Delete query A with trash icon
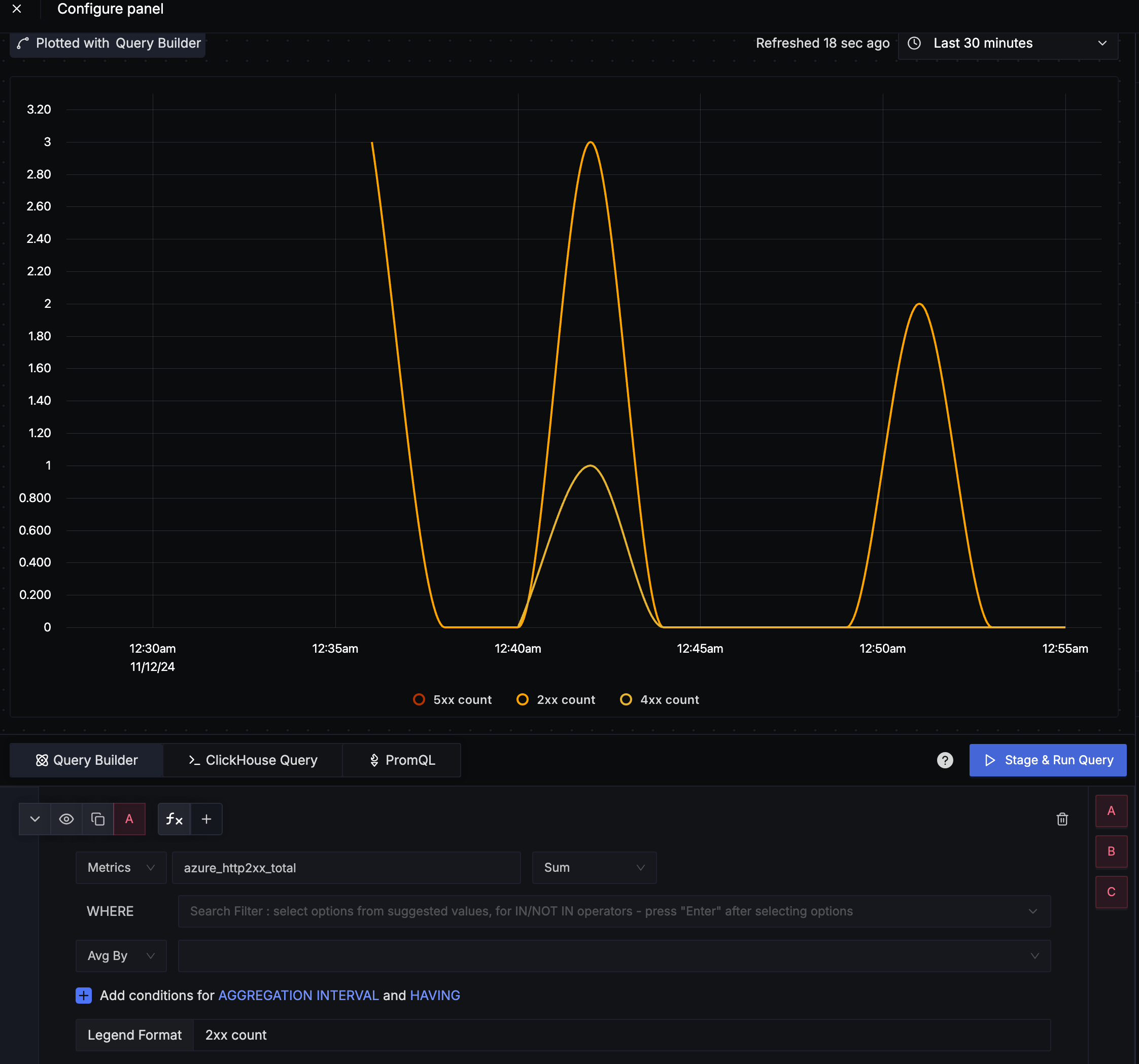This screenshot has height=1064, width=1139. click(x=1062, y=819)
